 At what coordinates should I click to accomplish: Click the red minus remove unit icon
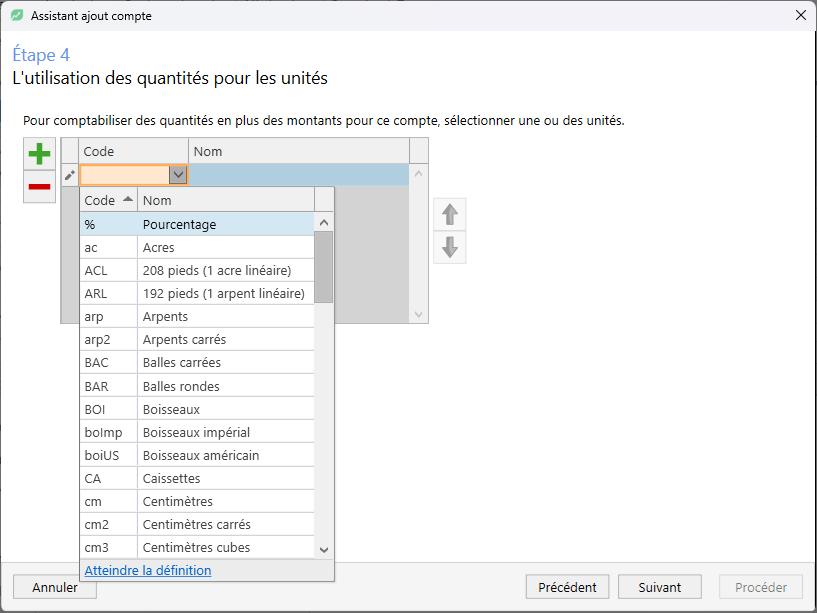[x=39, y=187]
